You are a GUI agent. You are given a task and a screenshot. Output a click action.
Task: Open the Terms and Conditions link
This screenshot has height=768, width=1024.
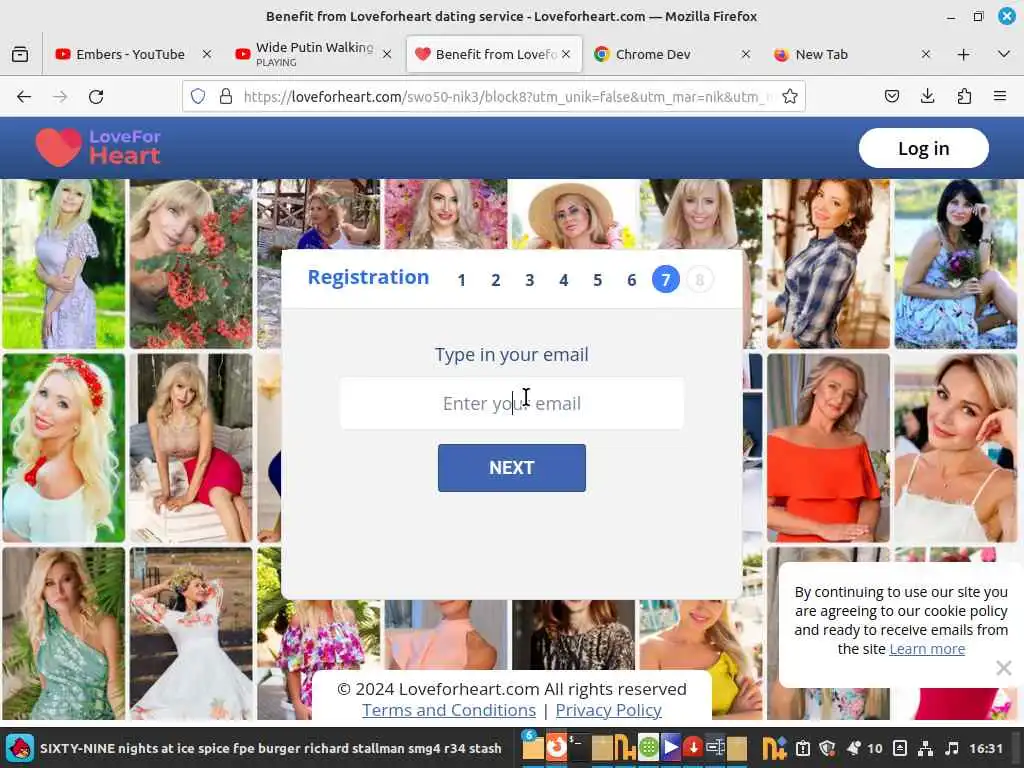(449, 710)
